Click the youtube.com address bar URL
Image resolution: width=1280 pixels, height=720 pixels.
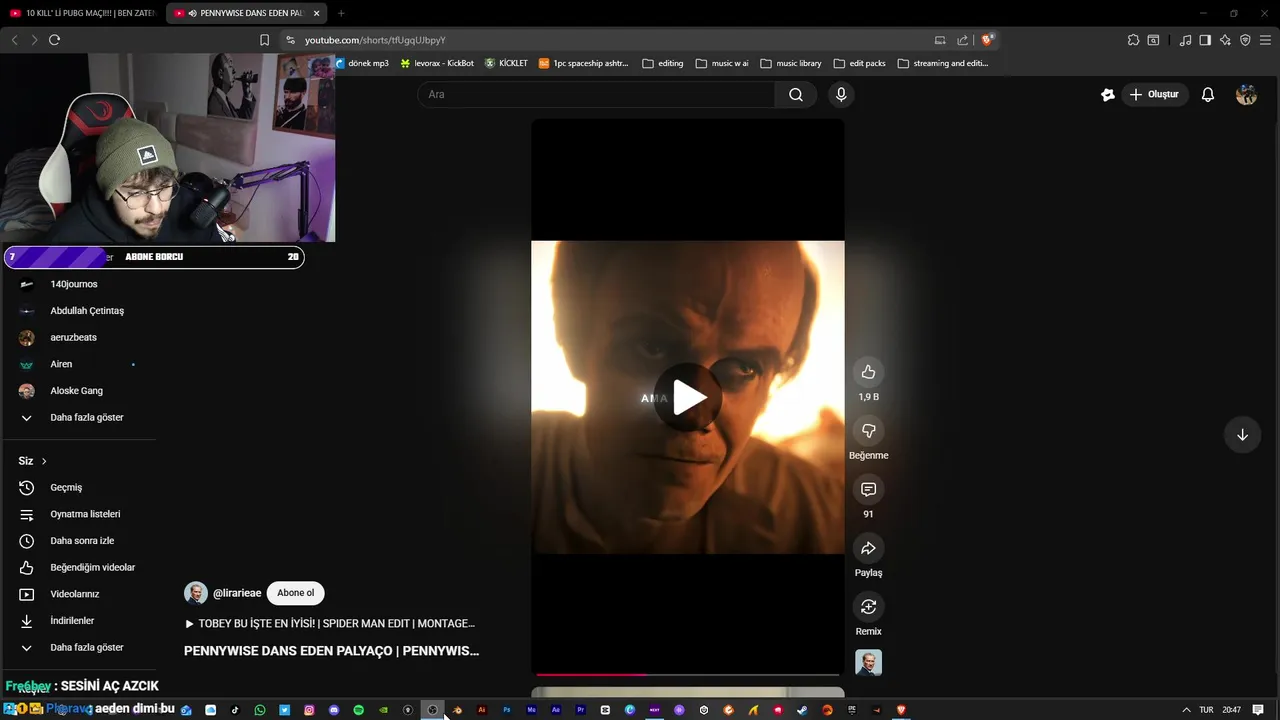375,40
